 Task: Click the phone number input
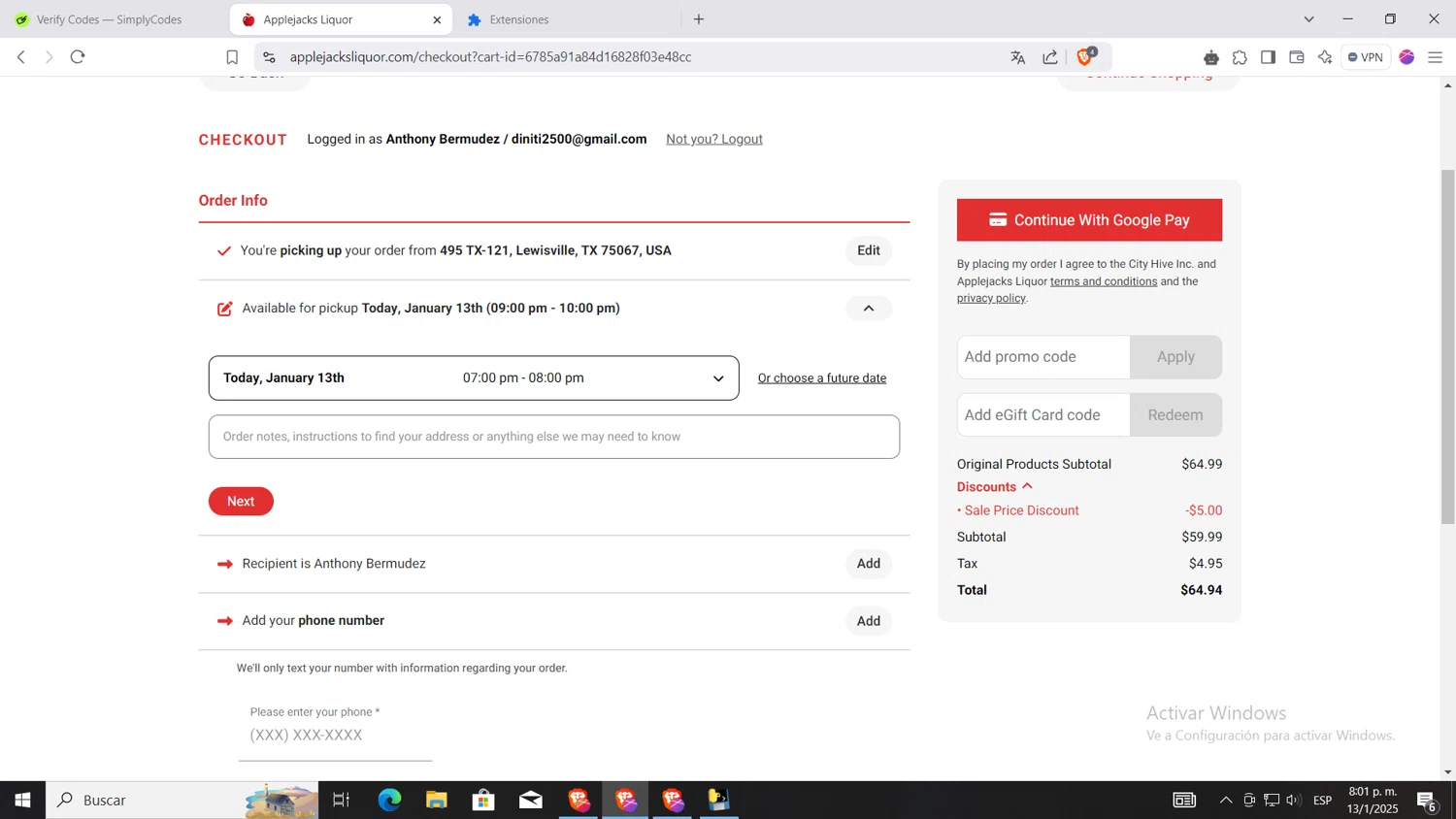pyautogui.click(x=335, y=736)
